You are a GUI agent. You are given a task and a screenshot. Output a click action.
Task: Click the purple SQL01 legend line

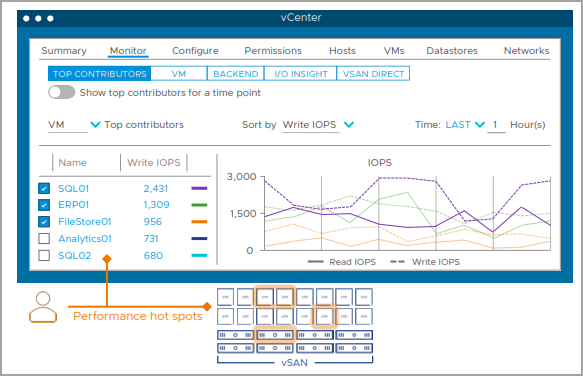199,189
